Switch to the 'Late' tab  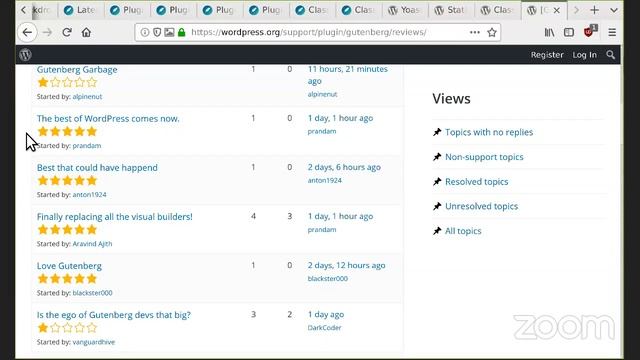click(81, 10)
